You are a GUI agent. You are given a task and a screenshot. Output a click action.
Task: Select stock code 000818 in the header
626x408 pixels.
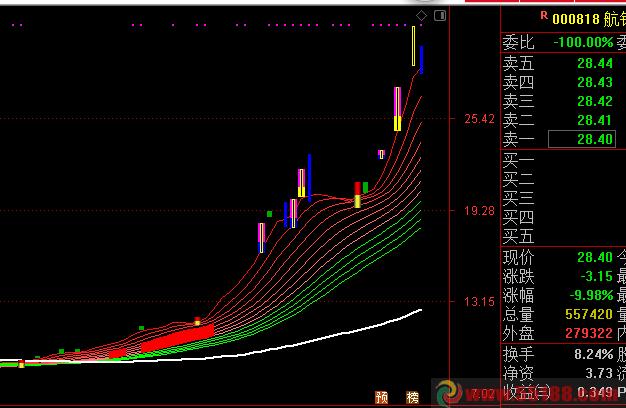click(576, 17)
